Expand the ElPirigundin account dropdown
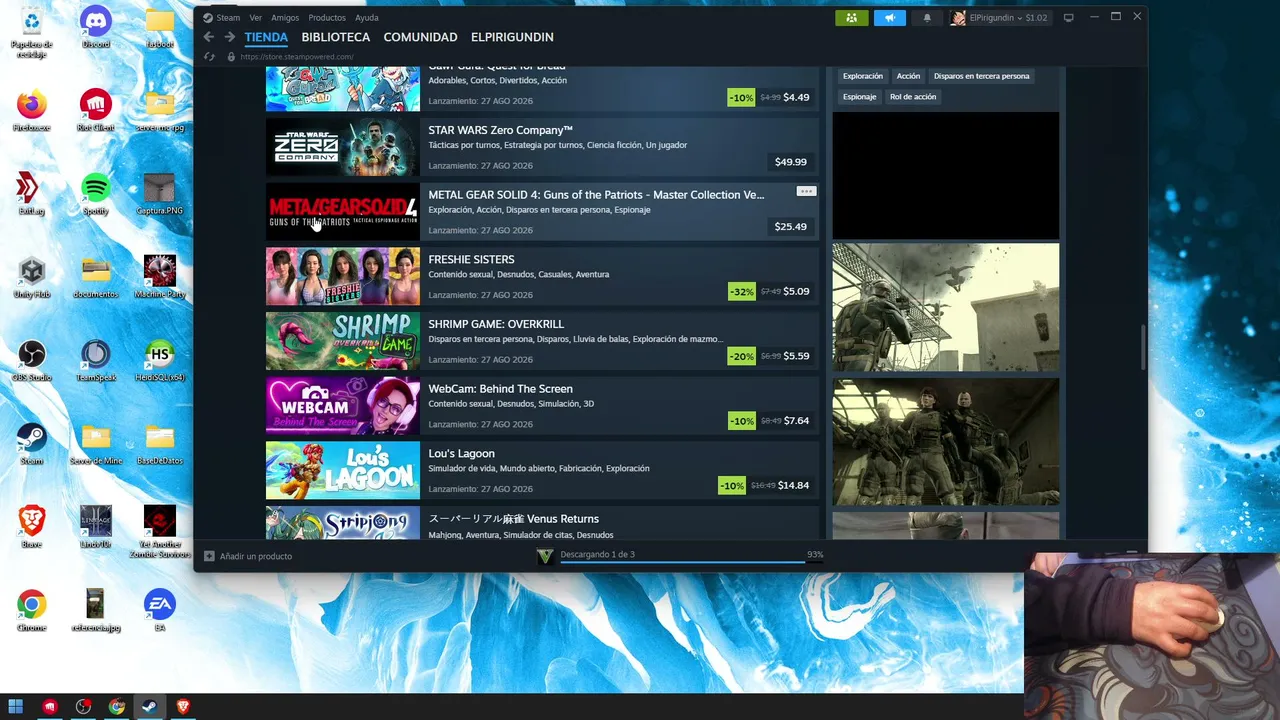1280x720 pixels. 999,18
